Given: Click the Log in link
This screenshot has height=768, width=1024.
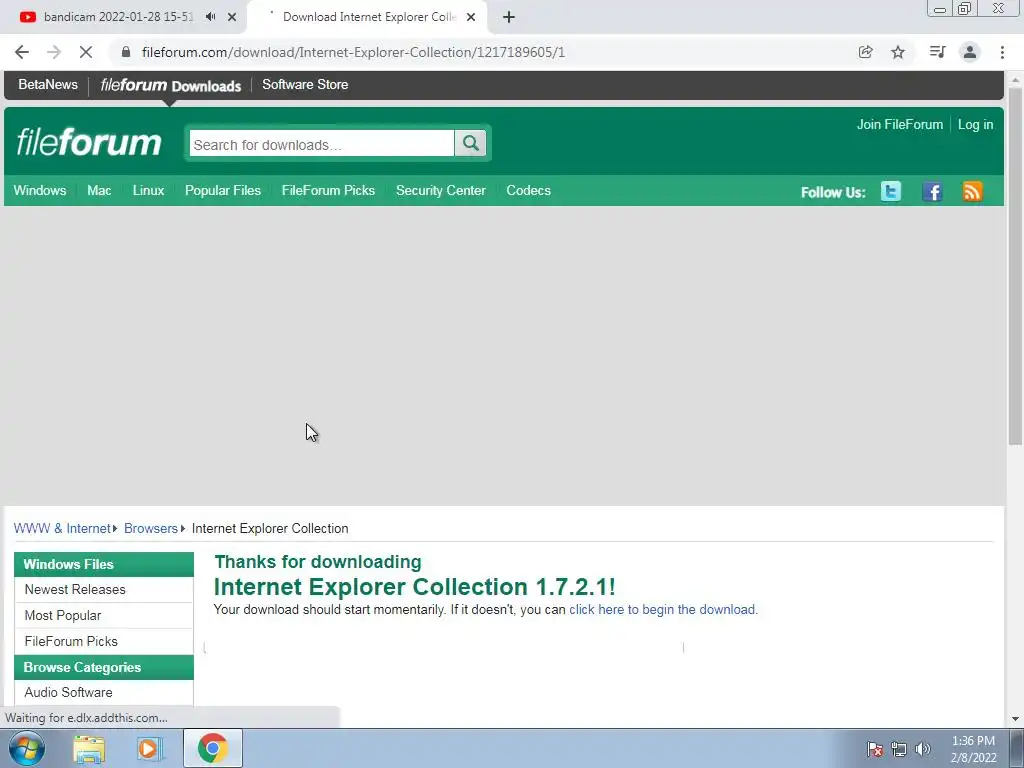Looking at the screenshot, I should (x=975, y=124).
